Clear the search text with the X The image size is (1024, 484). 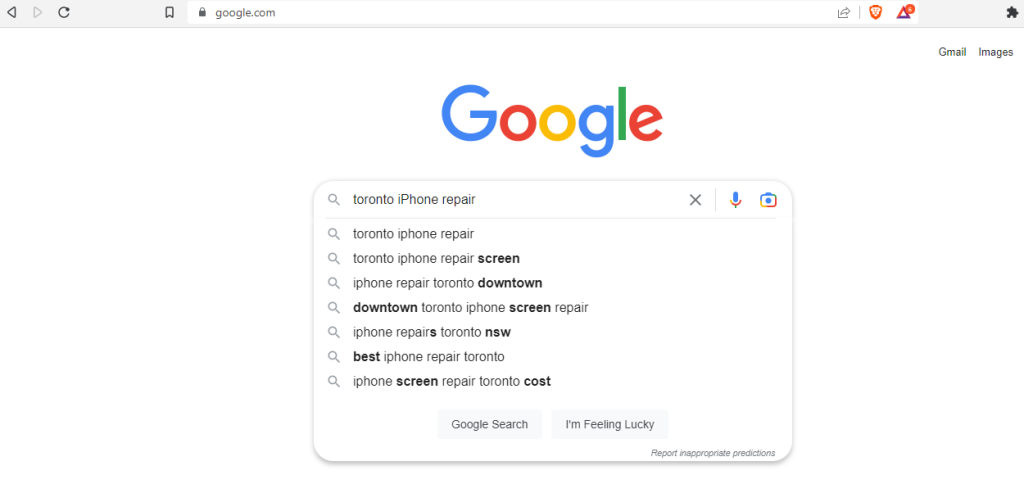point(696,200)
